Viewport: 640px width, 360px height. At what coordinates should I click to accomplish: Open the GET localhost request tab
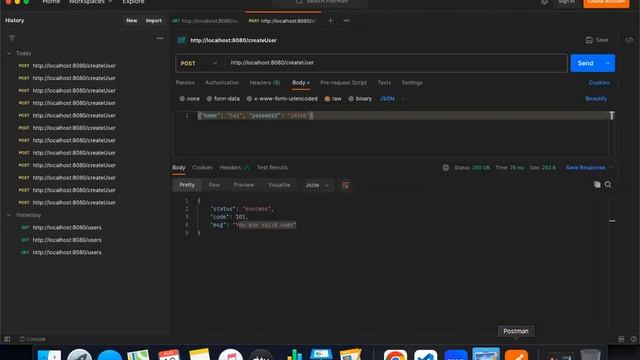pos(206,21)
